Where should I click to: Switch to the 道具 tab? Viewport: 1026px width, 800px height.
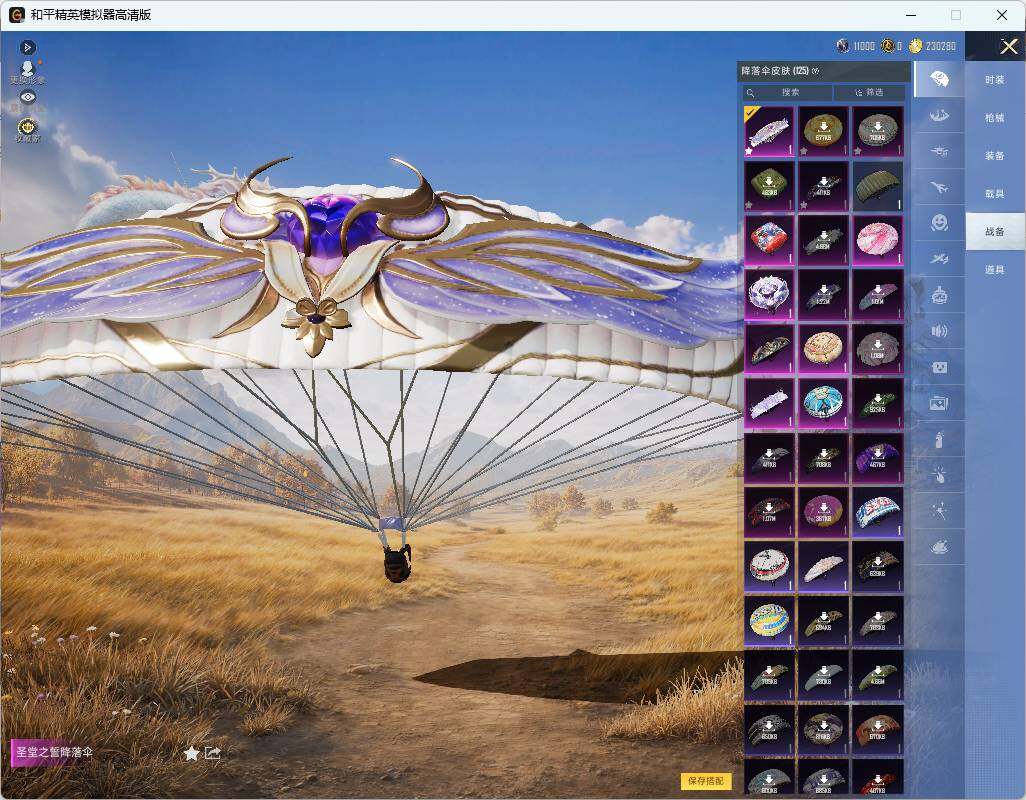[x=995, y=270]
